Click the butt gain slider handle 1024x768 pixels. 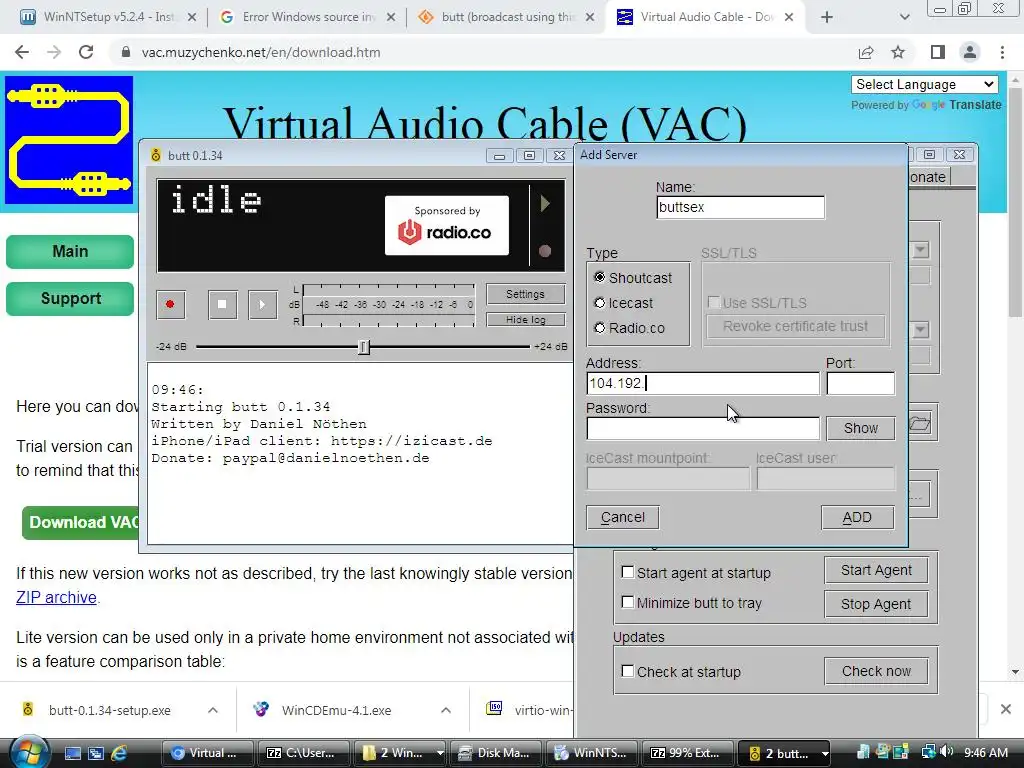click(364, 347)
